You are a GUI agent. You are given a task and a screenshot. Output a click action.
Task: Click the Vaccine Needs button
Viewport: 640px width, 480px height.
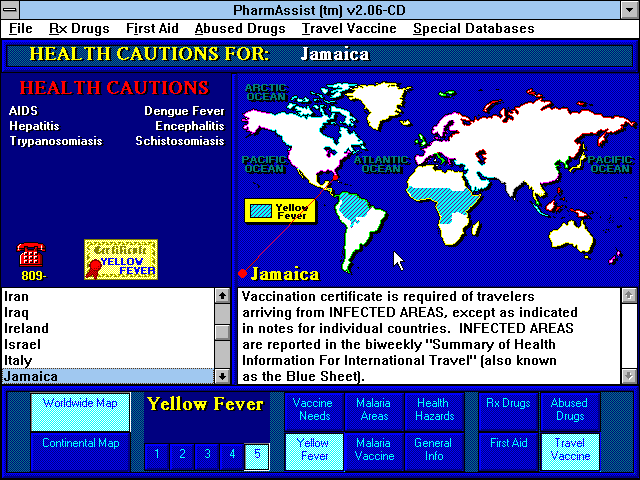click(x=314, y=412)
